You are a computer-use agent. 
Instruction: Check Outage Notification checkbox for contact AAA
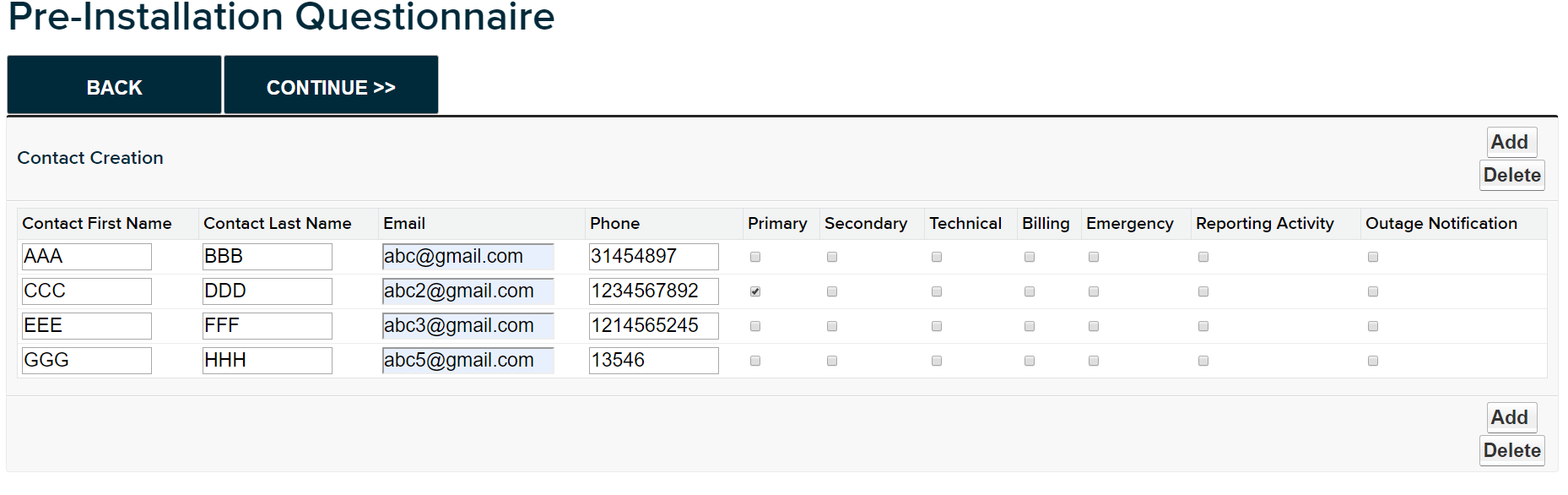point(1373,257)
